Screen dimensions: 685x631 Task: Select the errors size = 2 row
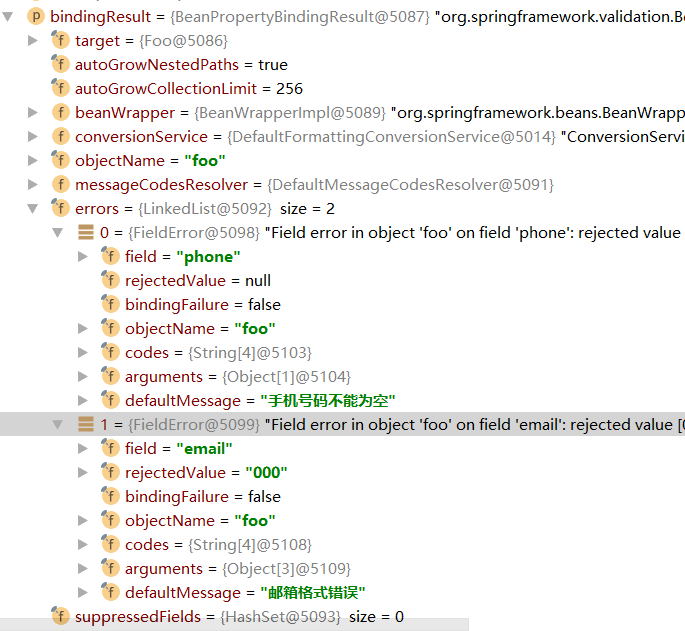(342, 209)
